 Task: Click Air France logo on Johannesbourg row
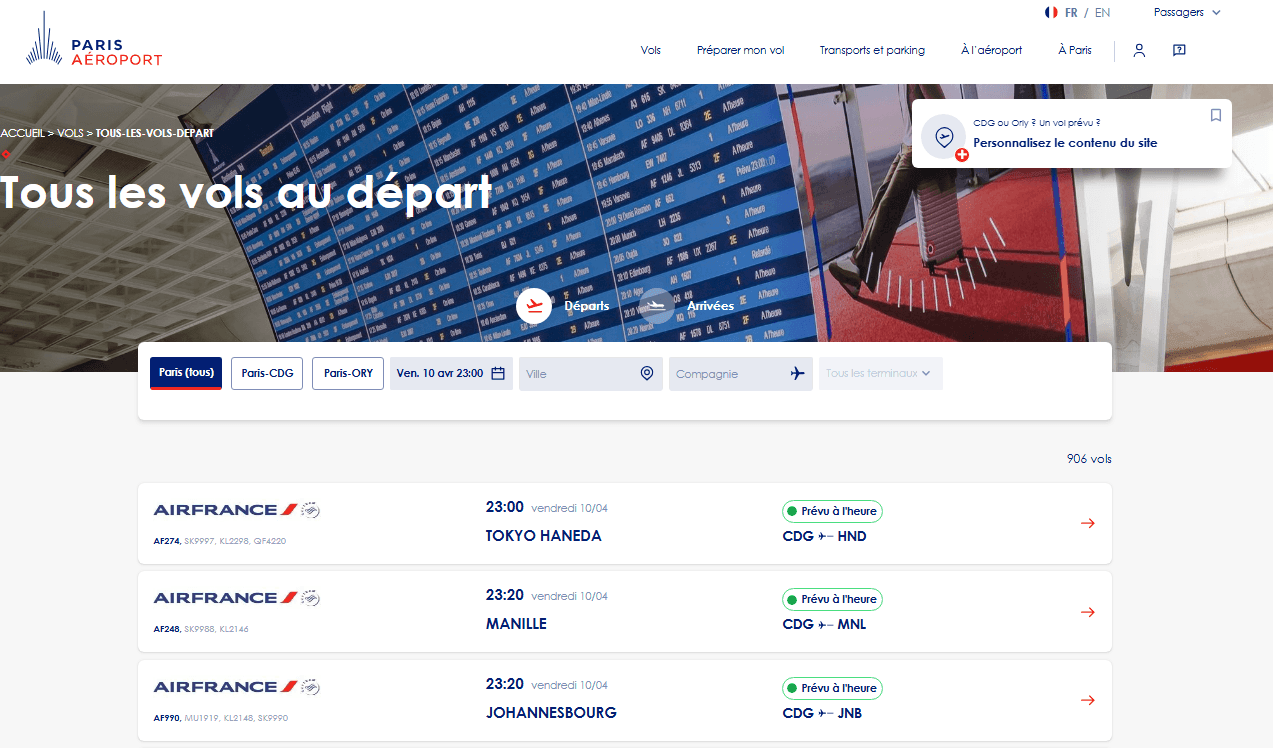click(225, 687)
